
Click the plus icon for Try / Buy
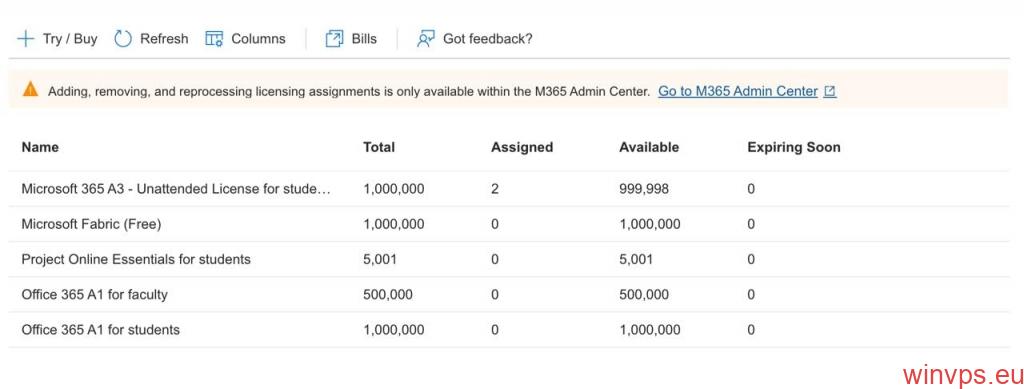pyautogui.click(x=25, y=39)
